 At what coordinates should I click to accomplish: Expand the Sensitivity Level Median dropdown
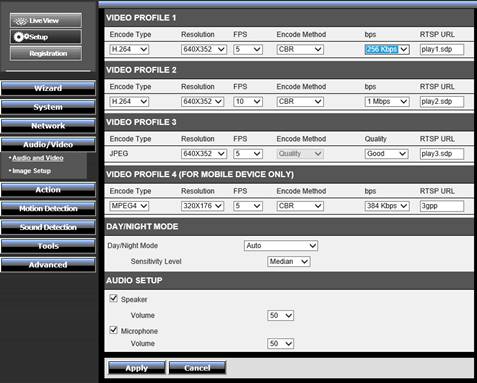289,261
